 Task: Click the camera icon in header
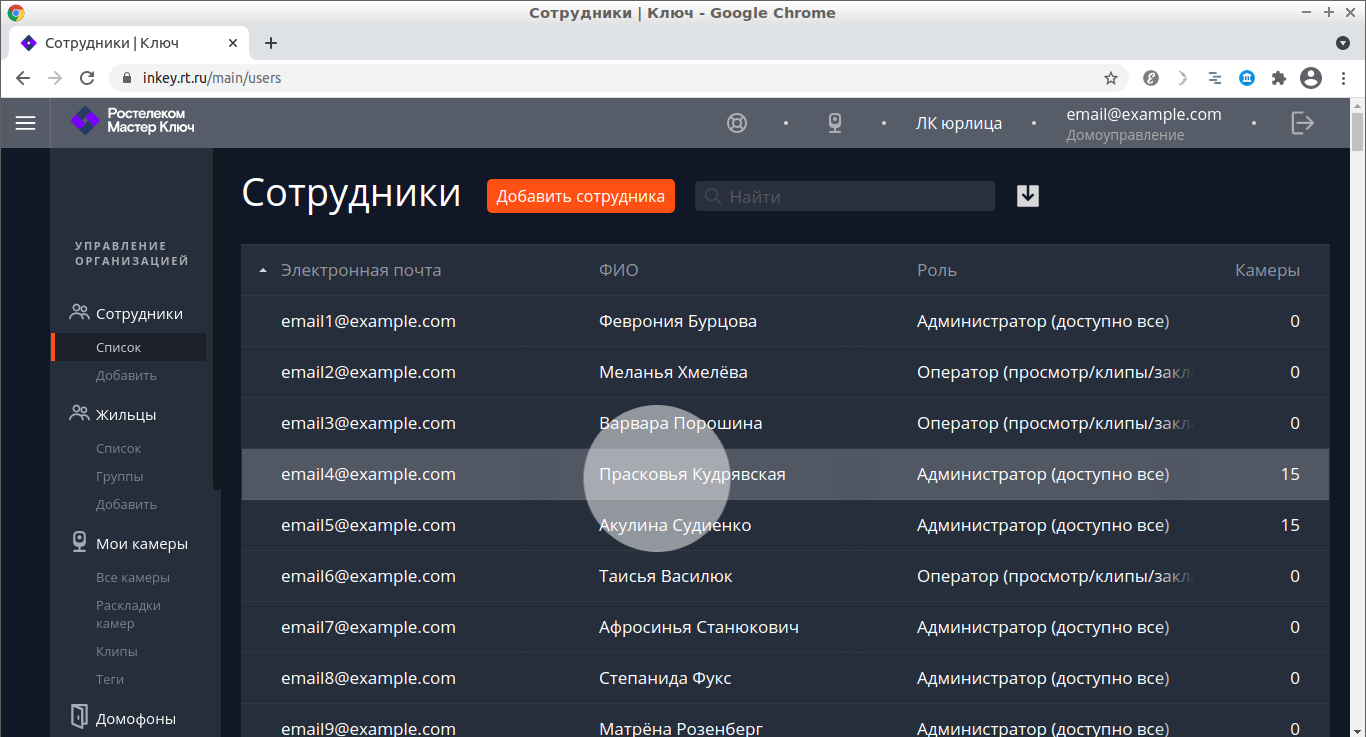pos(835,123)
